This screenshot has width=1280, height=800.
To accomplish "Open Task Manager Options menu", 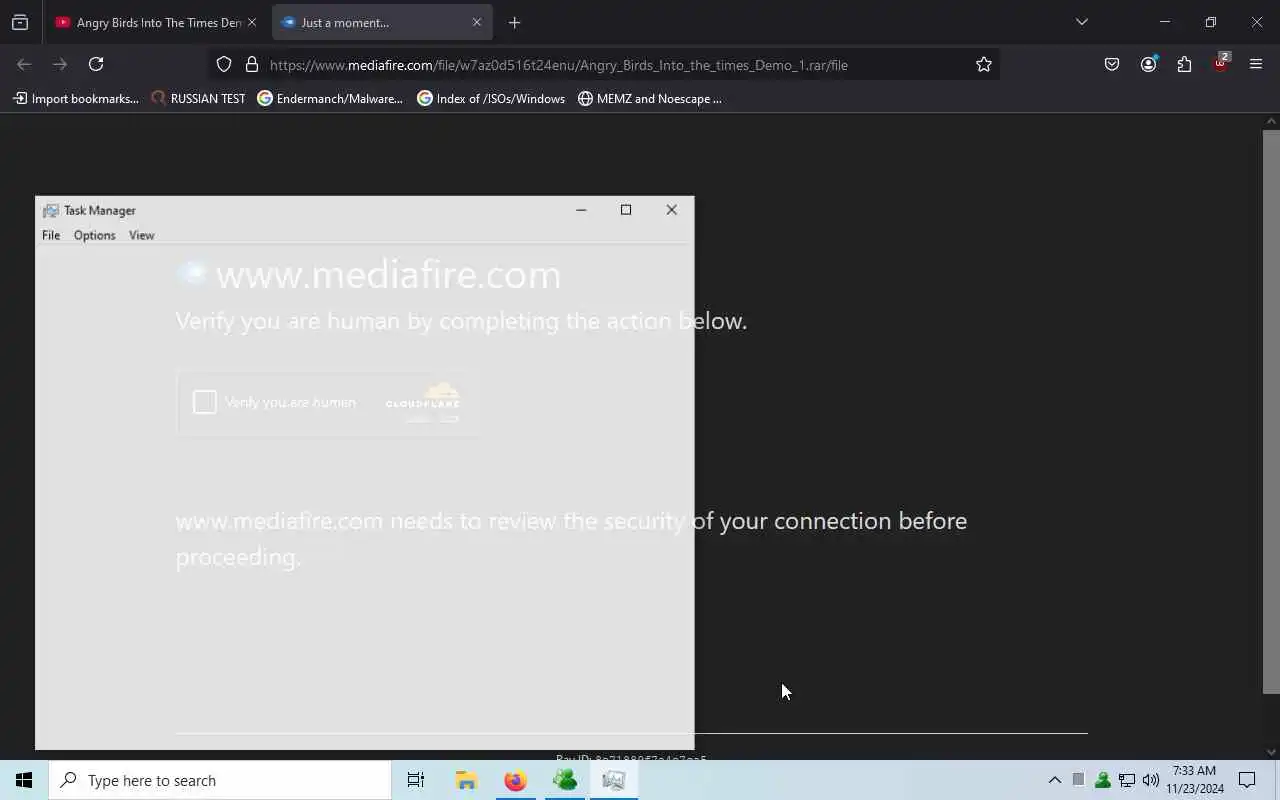I will tap(94, 235).
